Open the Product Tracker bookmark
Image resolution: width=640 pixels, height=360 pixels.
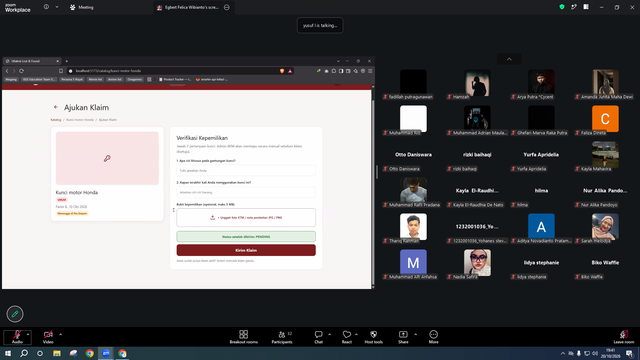pyautogui.click(x=175, y=80)
